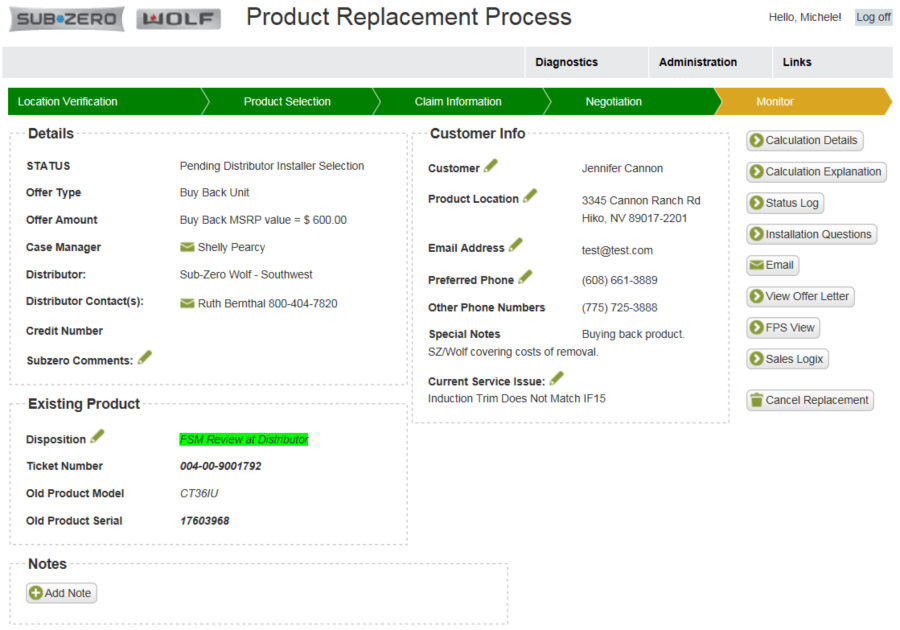900x630 pixels.
Task: Add a new note
Action: (x=62, y=593)
